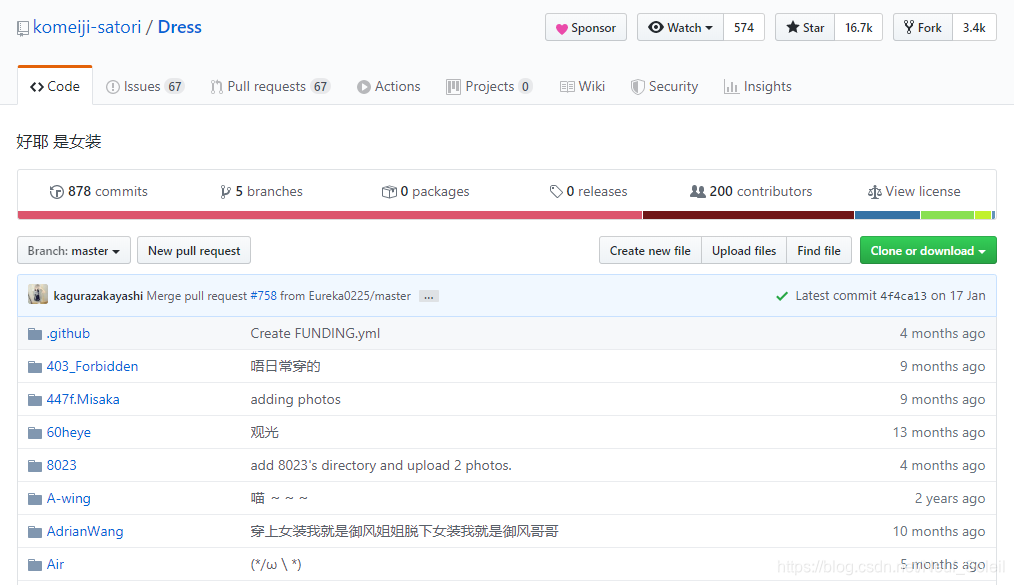Image resolution: width=1014 pixels, height=585 pixels.
Task: Open the 403_Forbidden folder
Action: 92,367
